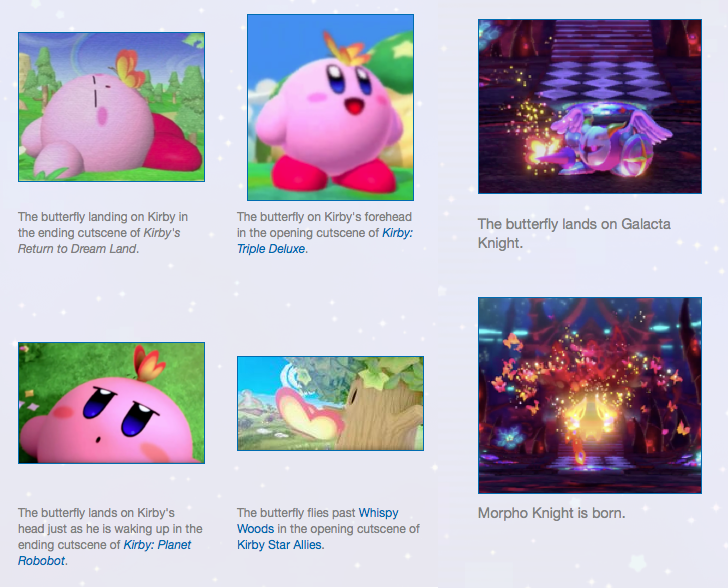View the Galacta Knight butterfly image

tap(590, 106)
